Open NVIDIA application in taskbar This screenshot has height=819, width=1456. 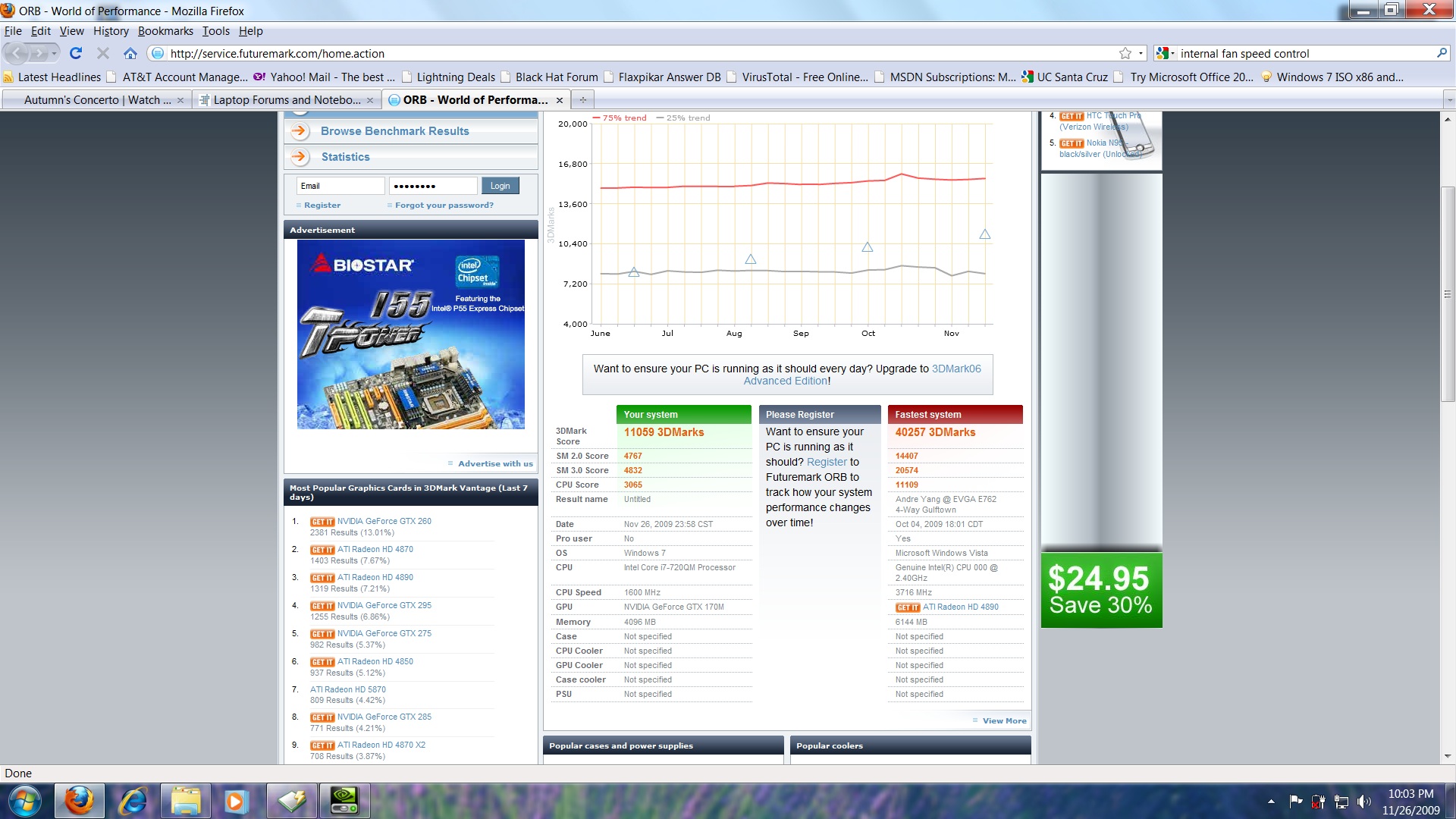coord(344,801)
